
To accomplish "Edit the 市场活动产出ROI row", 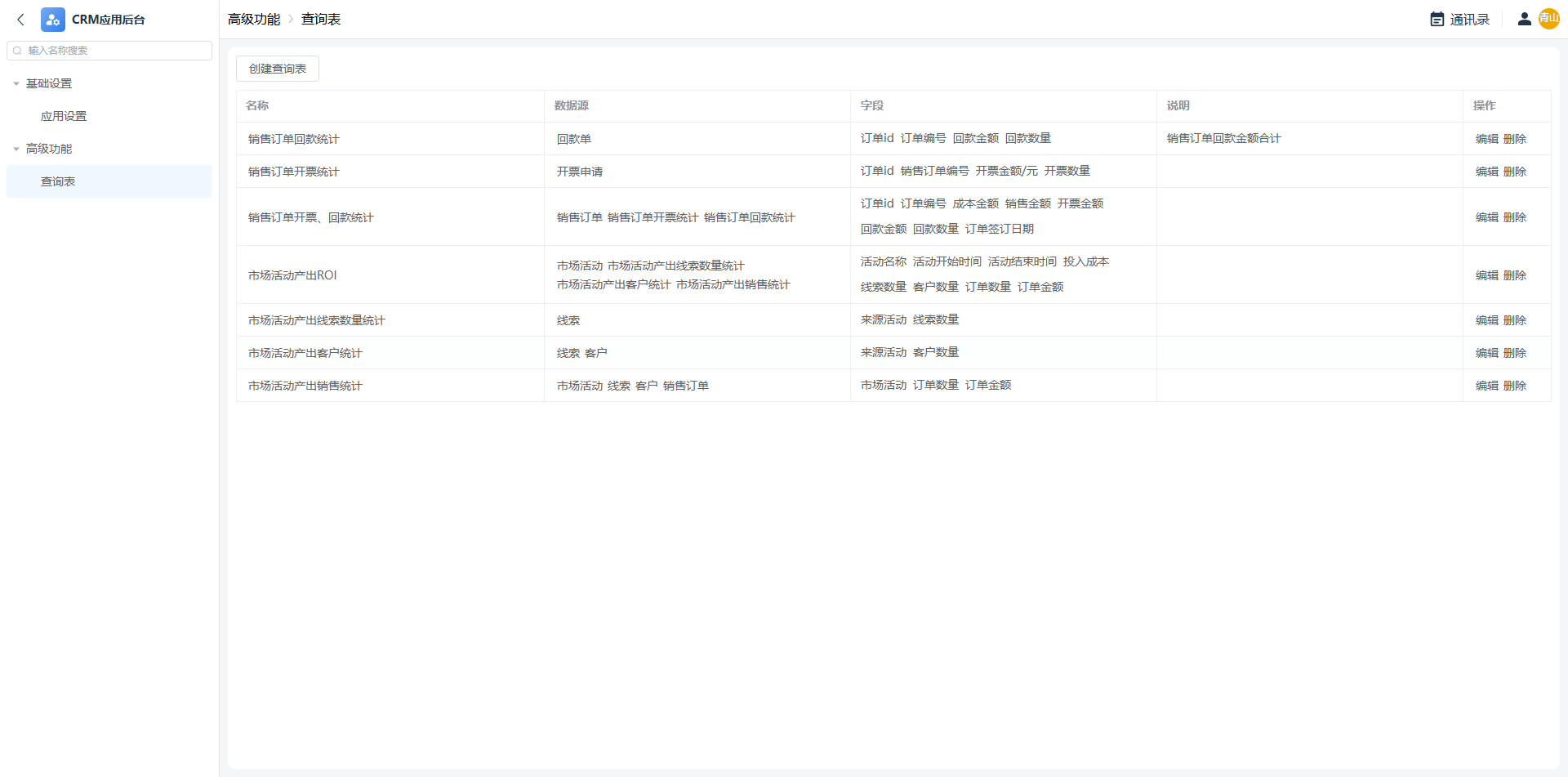I will click(x=1486, y=275).
